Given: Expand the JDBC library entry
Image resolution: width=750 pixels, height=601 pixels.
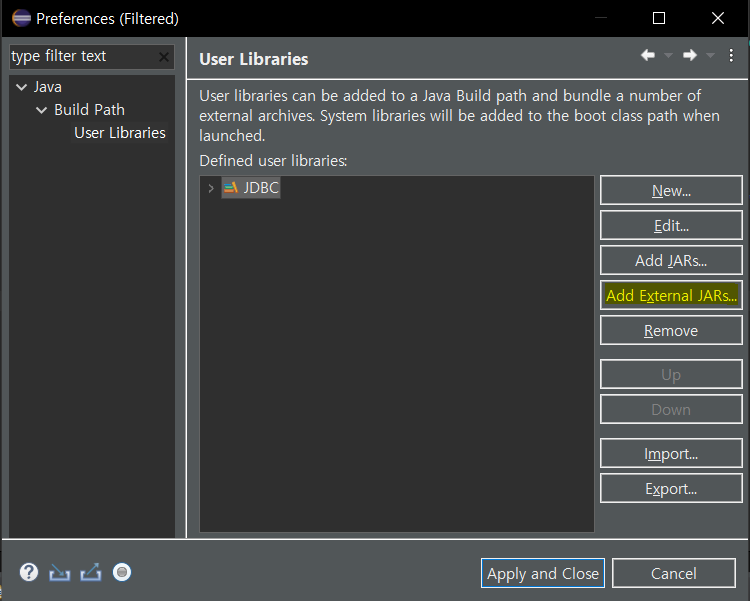Looking at the screenshot, I should 211,188.
